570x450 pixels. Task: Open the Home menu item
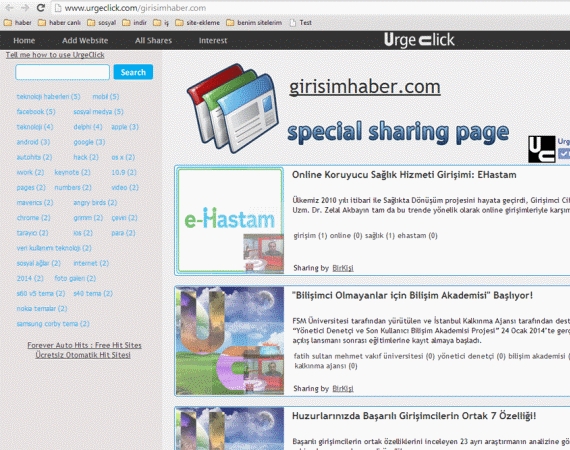pos(24,40)
